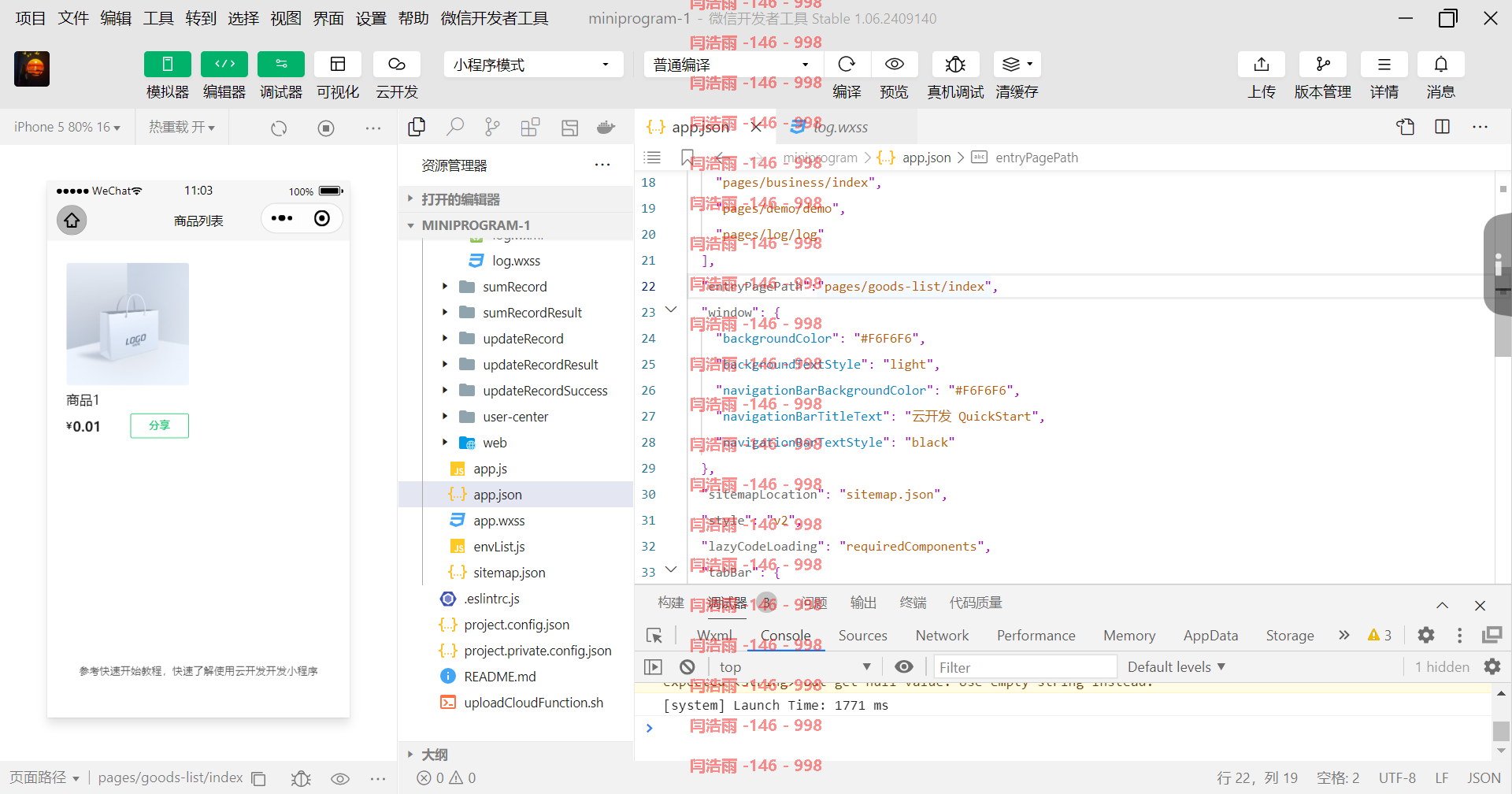Start real device debugging (真机调试)

pyautogui.click(x=955, y=65)
